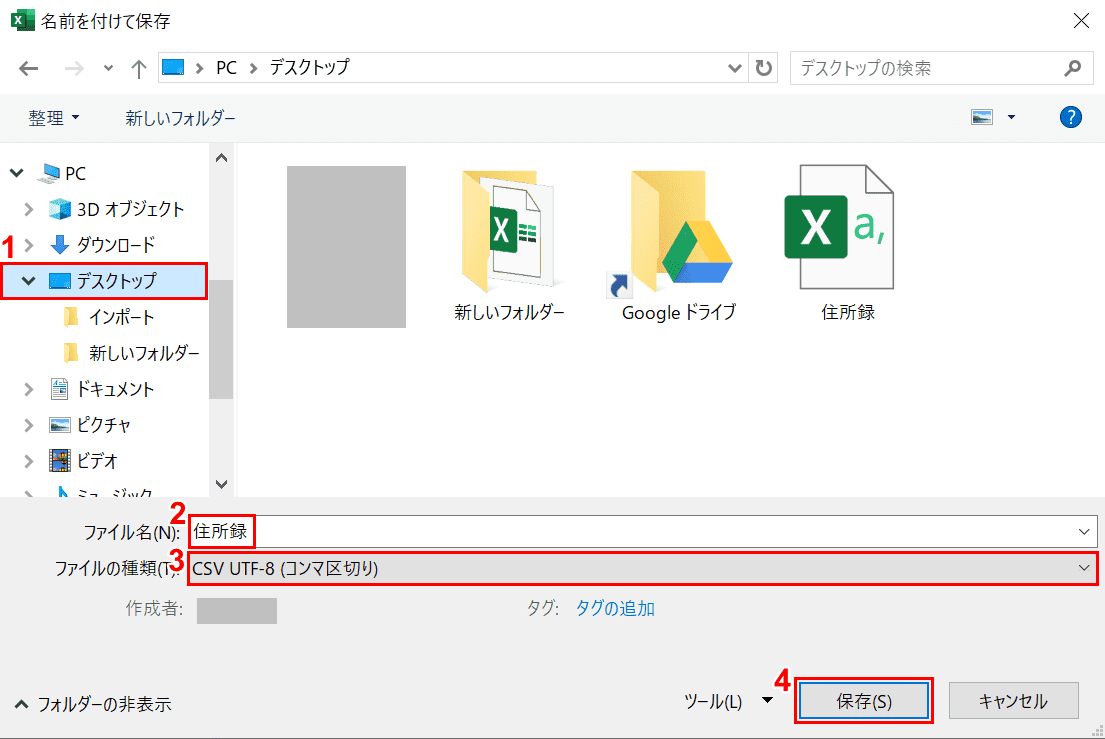Expand 3D オブジェクト node
This screenshot has width=1105, height=739.
point(28,209)
